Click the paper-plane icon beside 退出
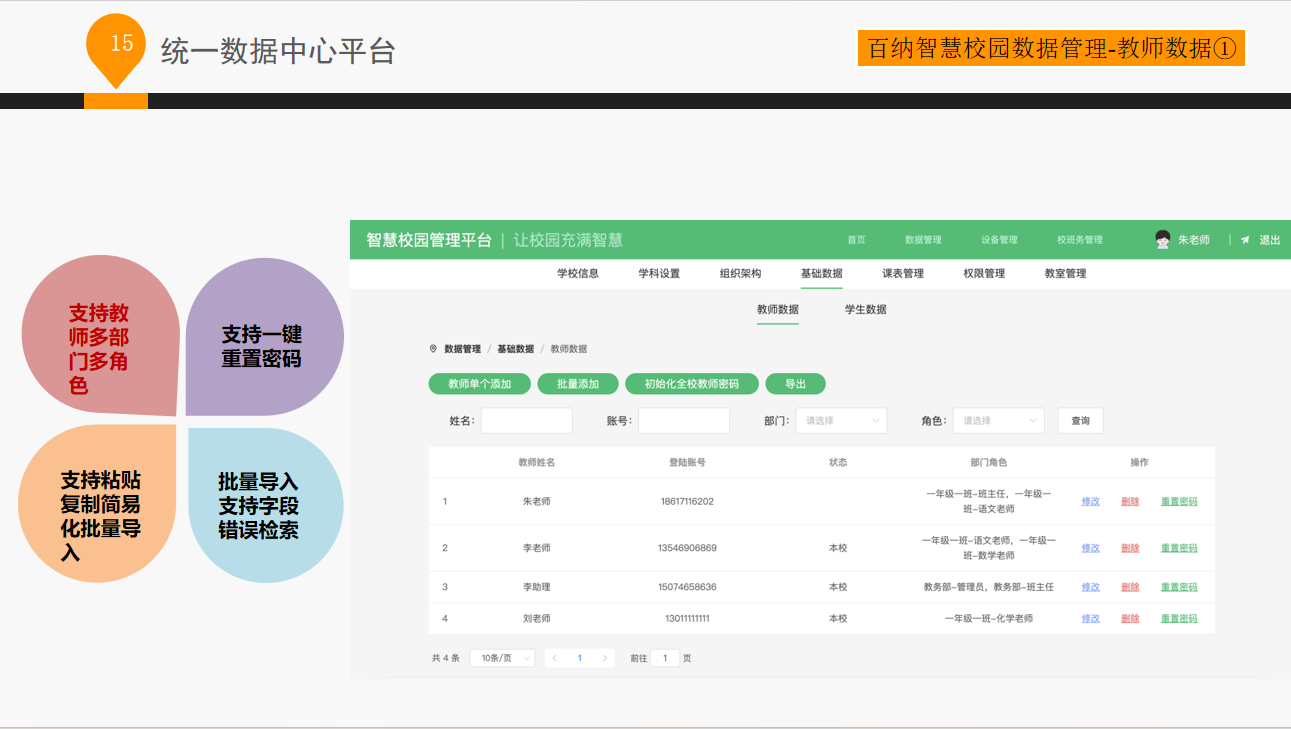Viewport: 1291px width, 729px height. pos(1245,240)
